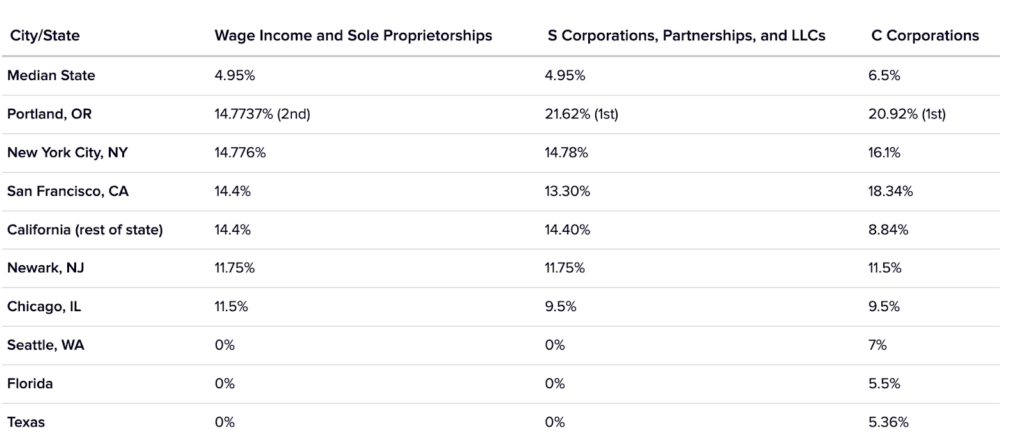This screenshot has width=1024, height=447.
Task: Select the New York City, NY row label
Action: click(x=68, y=152)
